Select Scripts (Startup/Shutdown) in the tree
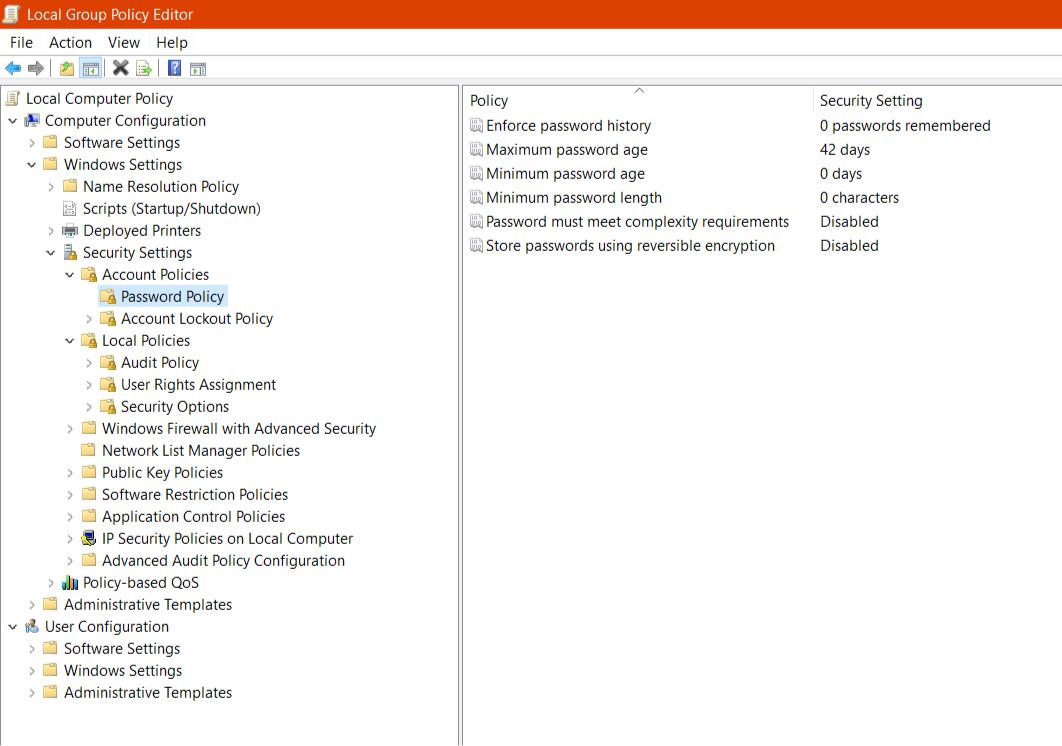Viewport: 1062px width, 746px height. pos(171,209)
